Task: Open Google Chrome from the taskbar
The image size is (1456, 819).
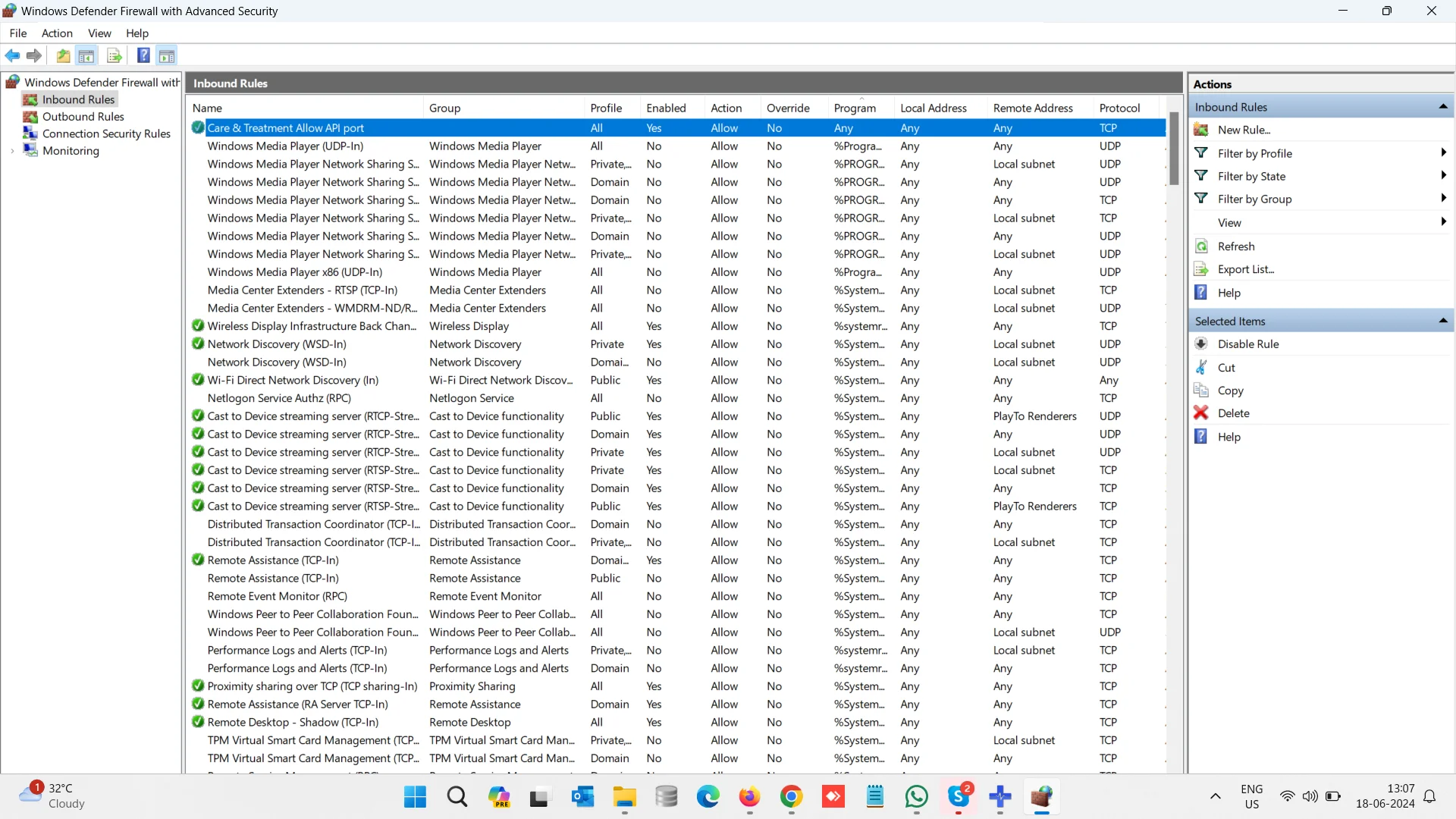Action: click(x=791, y=797)
